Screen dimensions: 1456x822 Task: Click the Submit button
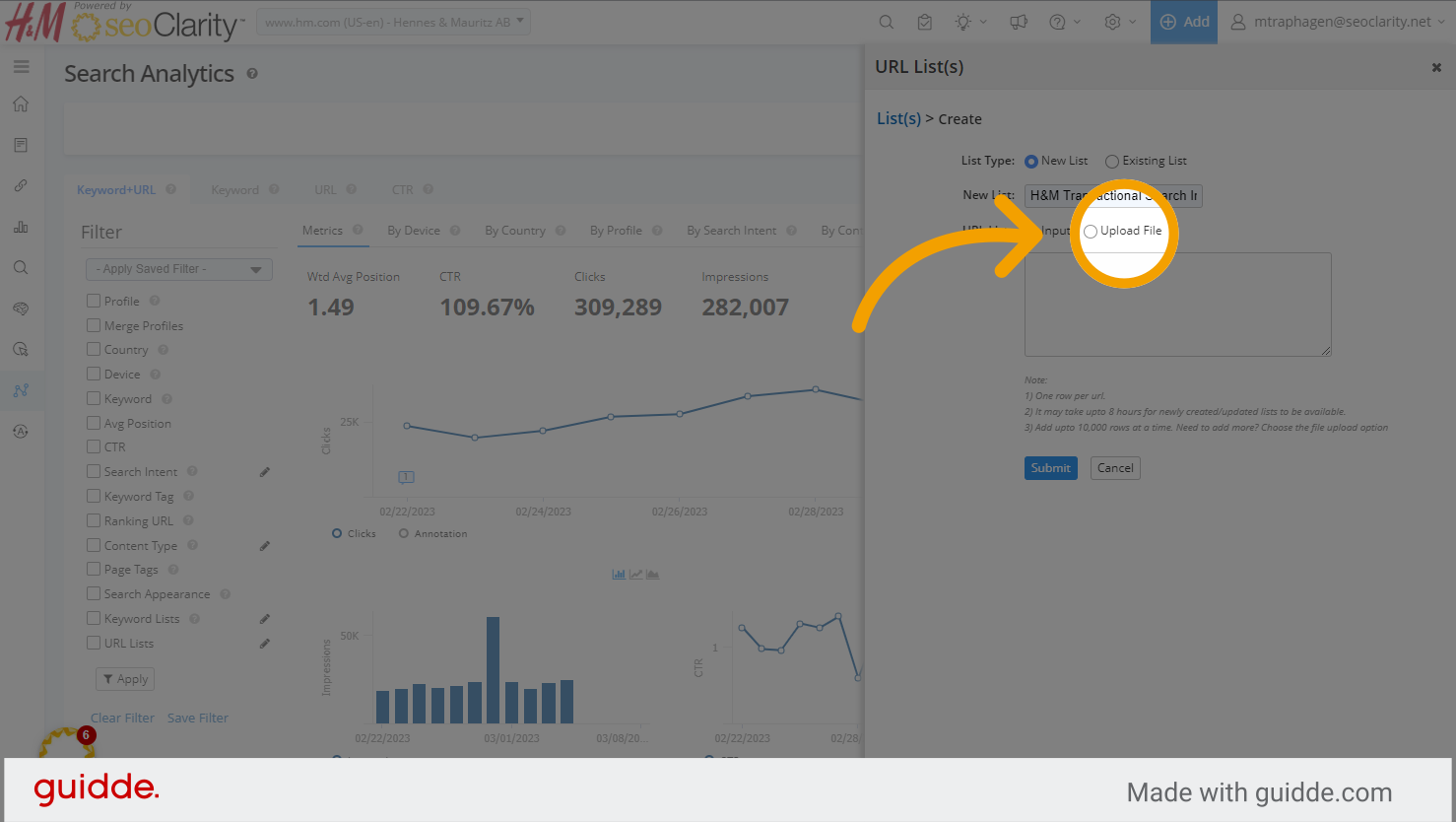click(x=1051, y=468)
